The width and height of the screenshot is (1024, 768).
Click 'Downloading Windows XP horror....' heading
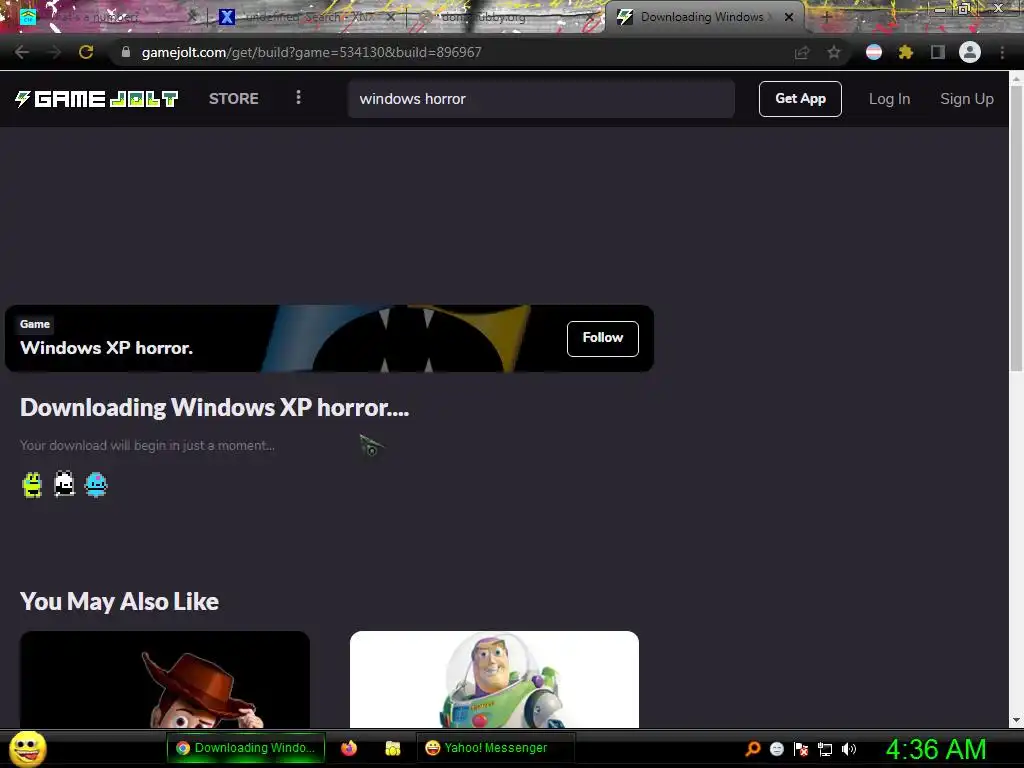coord(214,408)
